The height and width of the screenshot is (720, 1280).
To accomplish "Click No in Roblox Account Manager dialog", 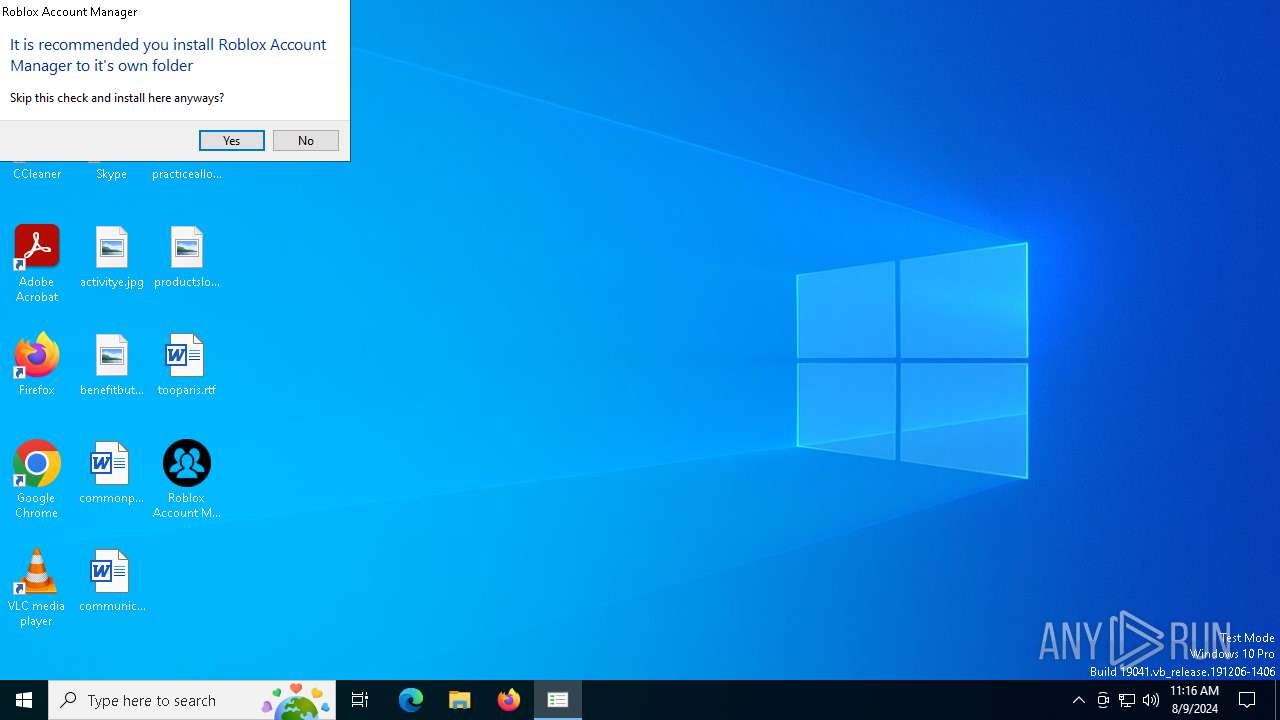I will tap(306, 140).
